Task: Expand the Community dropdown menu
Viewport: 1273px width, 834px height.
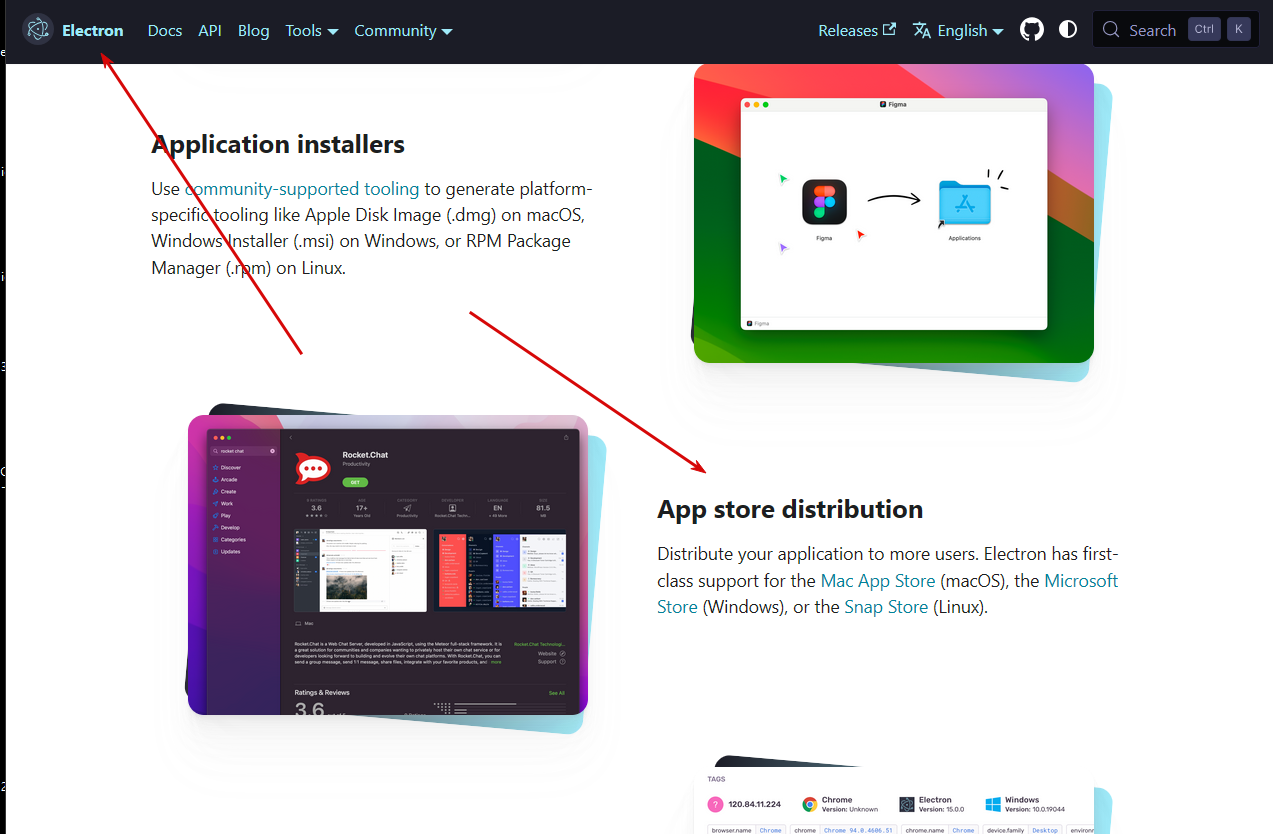Action: pyautogui.click(x=403, y=30)
